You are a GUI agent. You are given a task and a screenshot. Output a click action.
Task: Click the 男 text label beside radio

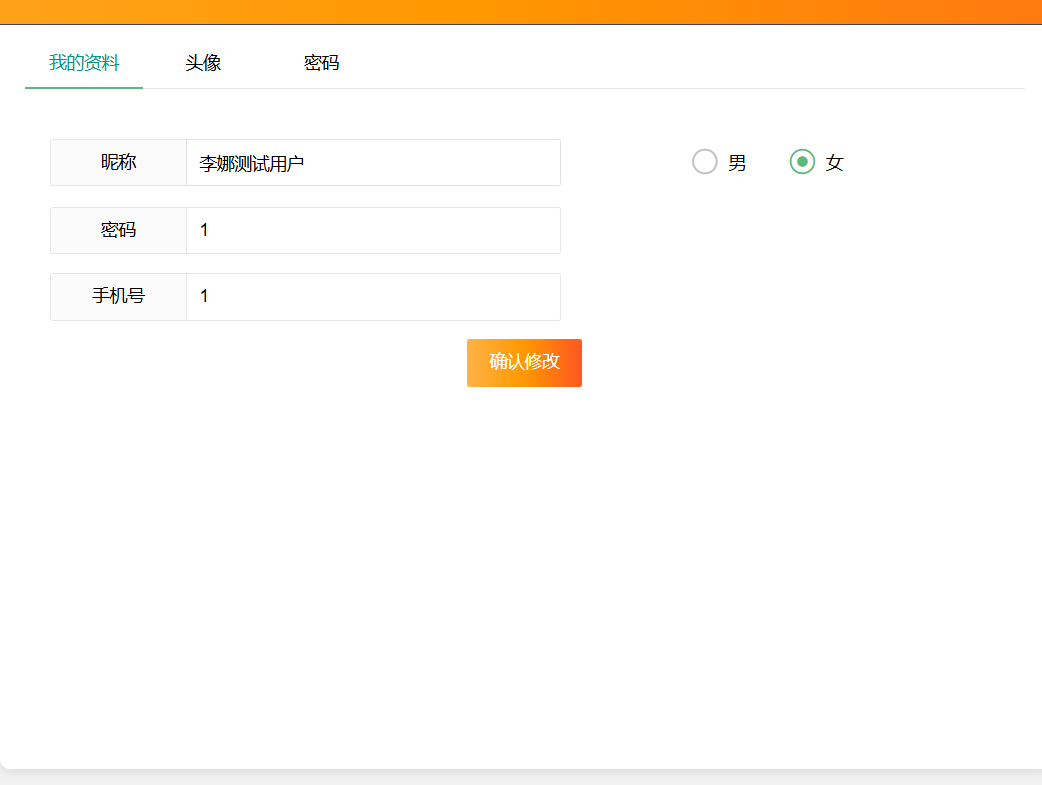737,163
